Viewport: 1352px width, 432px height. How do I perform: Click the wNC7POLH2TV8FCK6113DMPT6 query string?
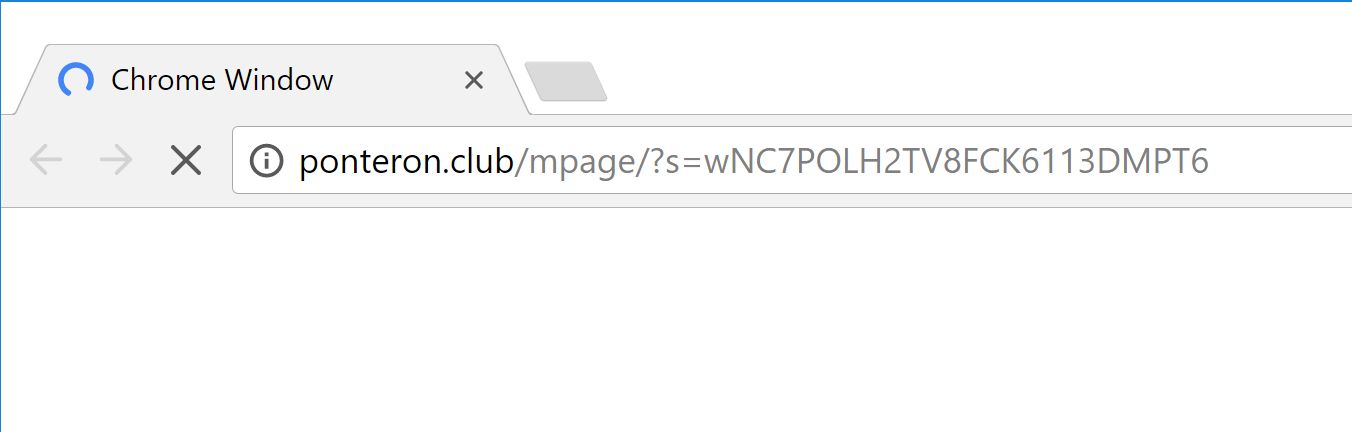956,161
